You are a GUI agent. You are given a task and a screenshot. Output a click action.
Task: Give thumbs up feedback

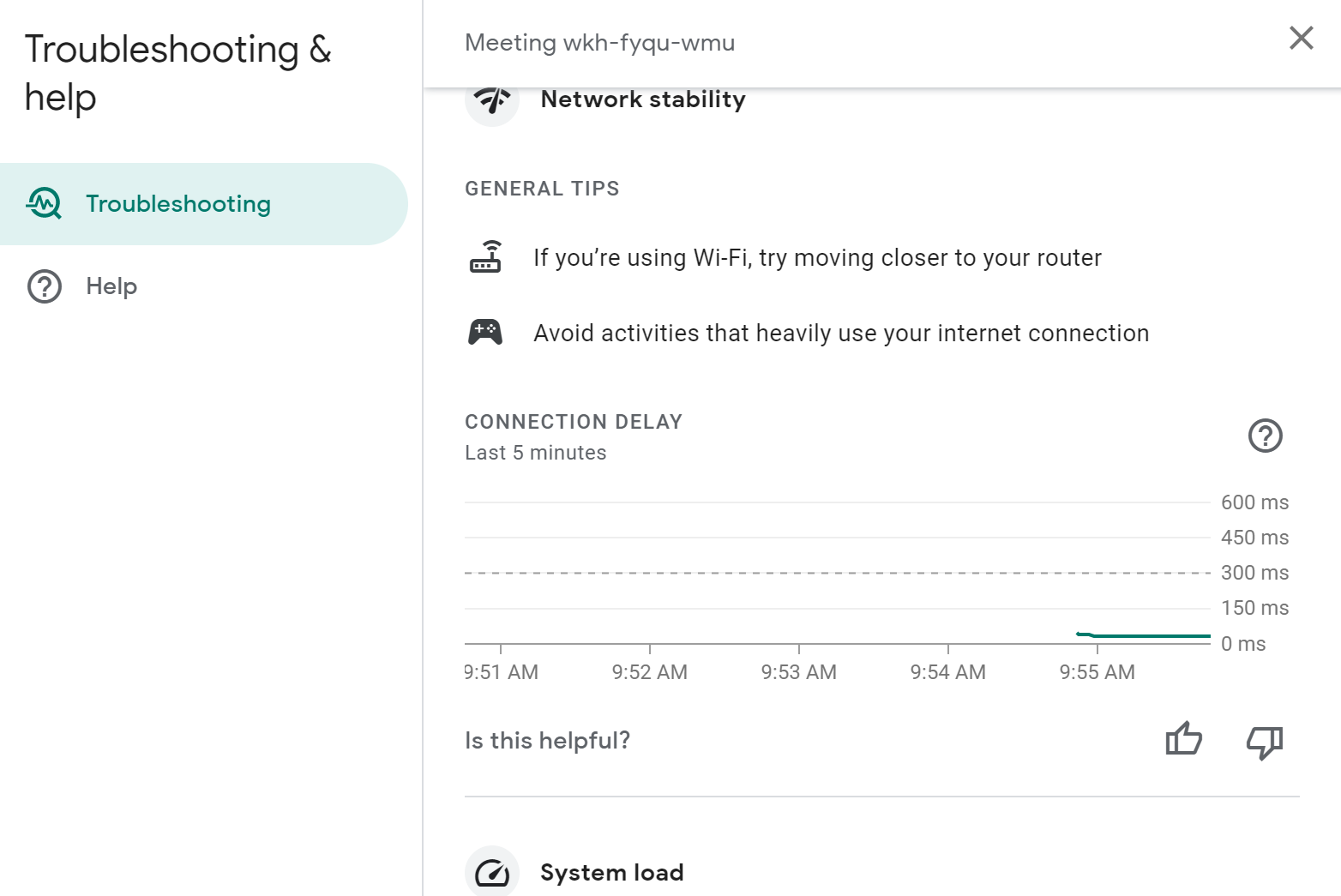[x=1183, y=739]
